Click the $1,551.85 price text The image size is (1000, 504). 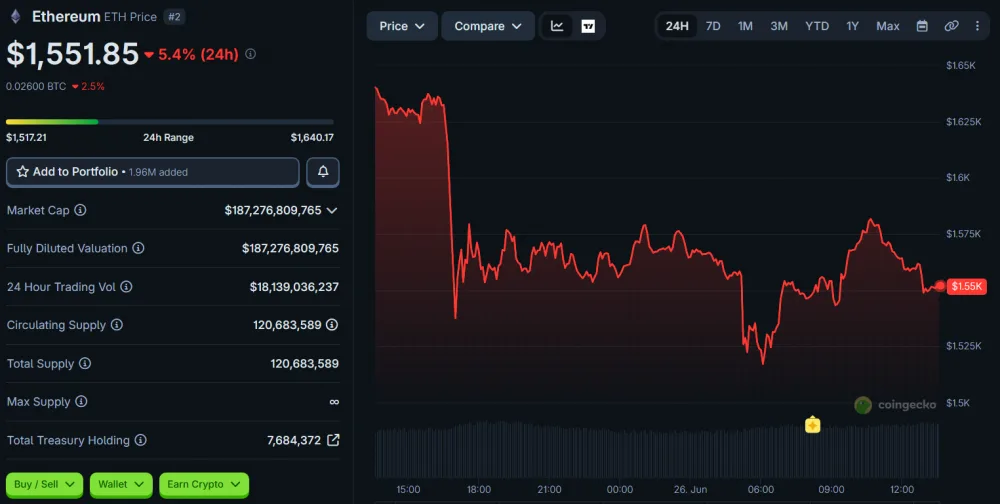coord(72,54)
